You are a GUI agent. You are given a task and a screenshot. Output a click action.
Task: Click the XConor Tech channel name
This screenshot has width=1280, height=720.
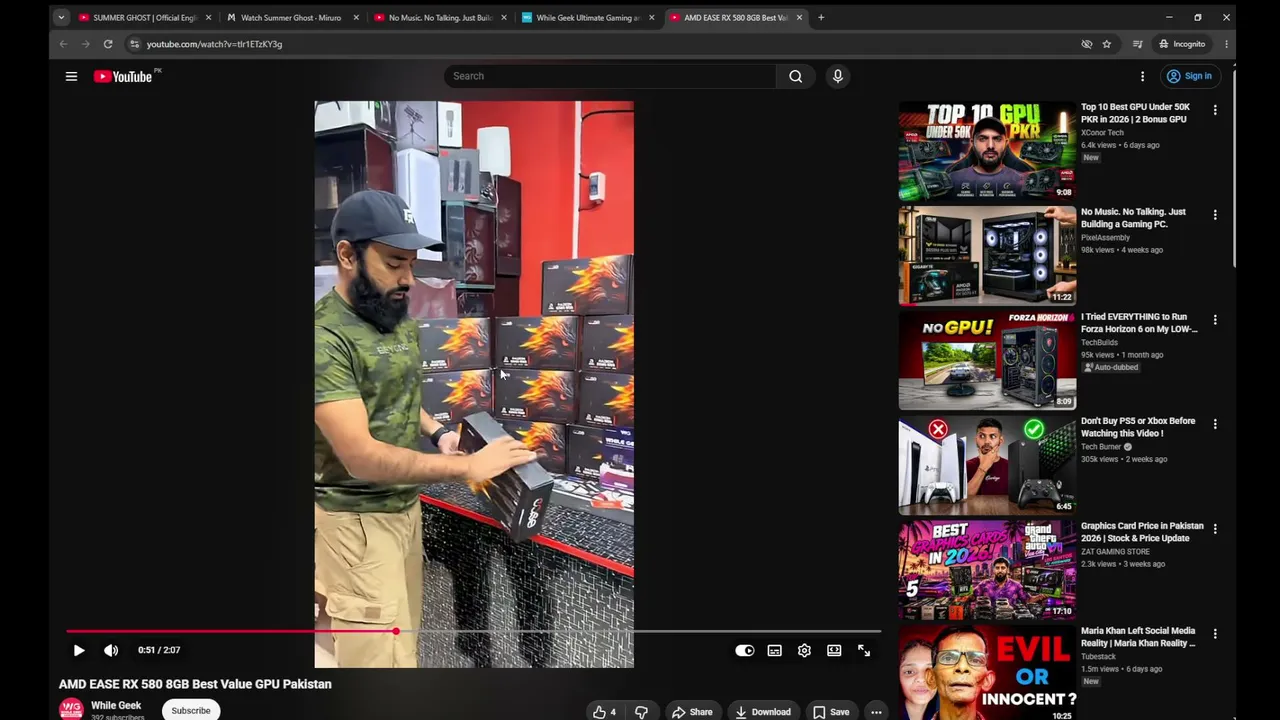pyautogui.click(x=1102, y=133)
